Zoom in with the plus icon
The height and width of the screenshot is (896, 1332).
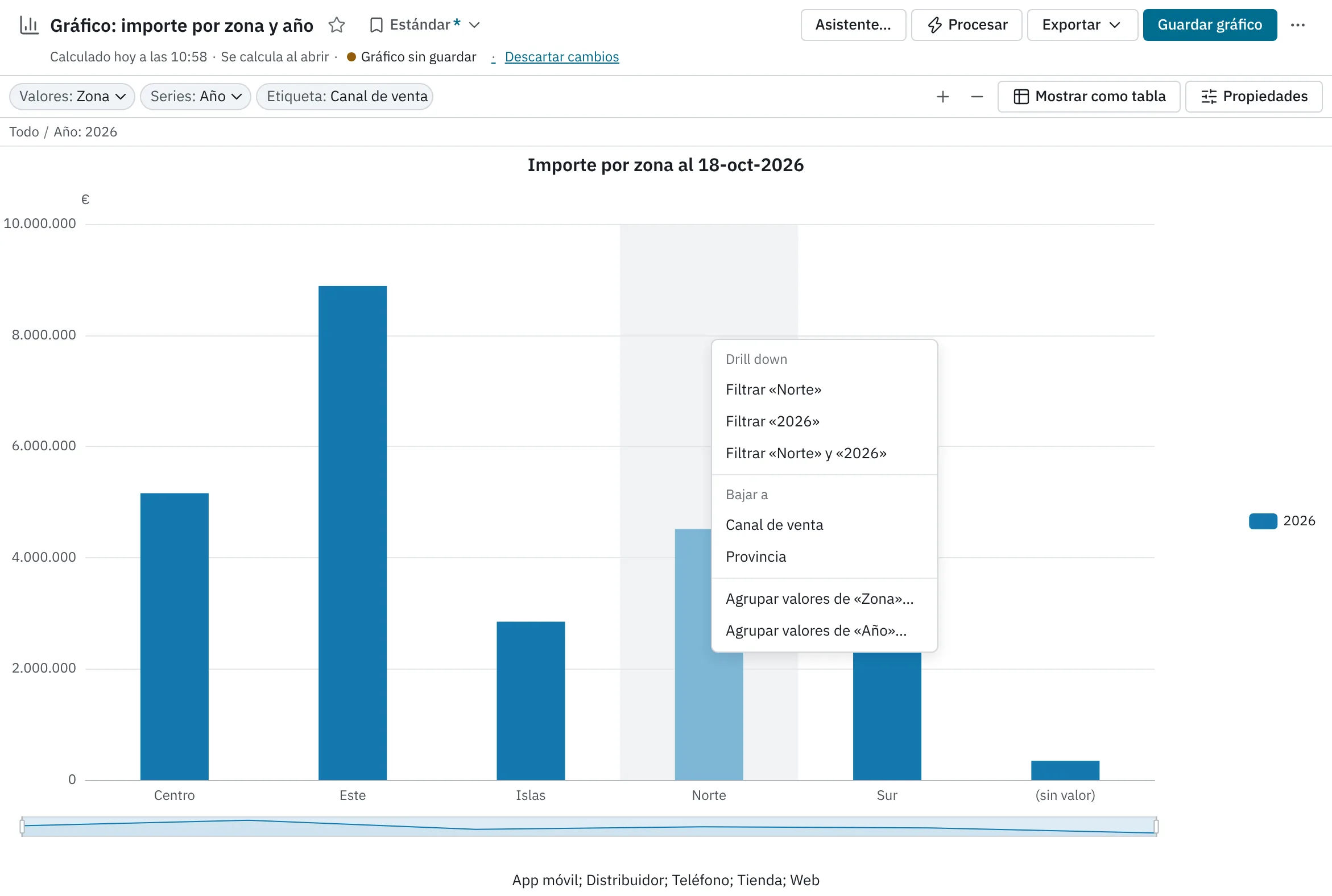[942, 97]
